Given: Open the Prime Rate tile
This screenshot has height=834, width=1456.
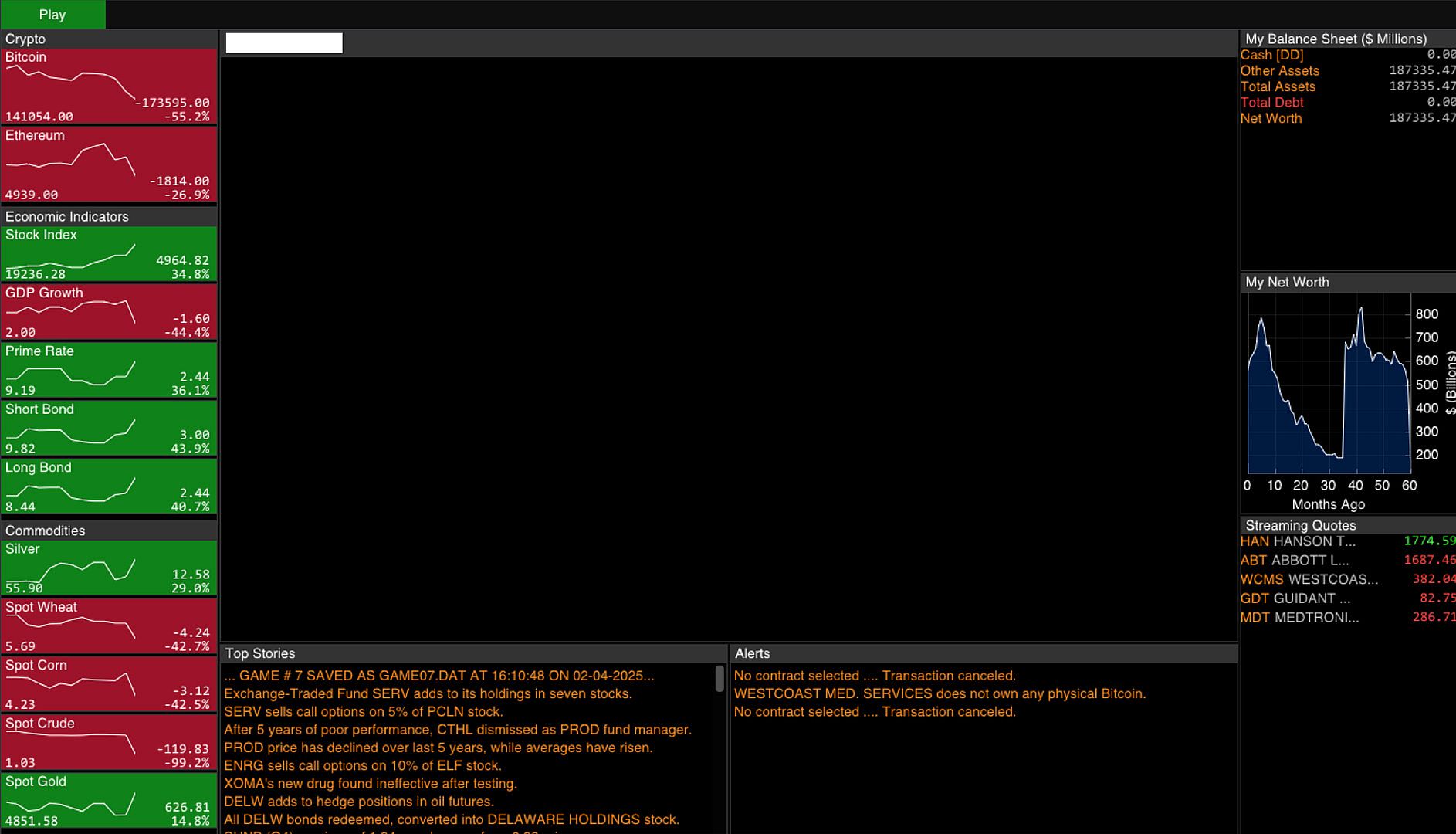Looking at the screenshot, I should pos(109,370).
